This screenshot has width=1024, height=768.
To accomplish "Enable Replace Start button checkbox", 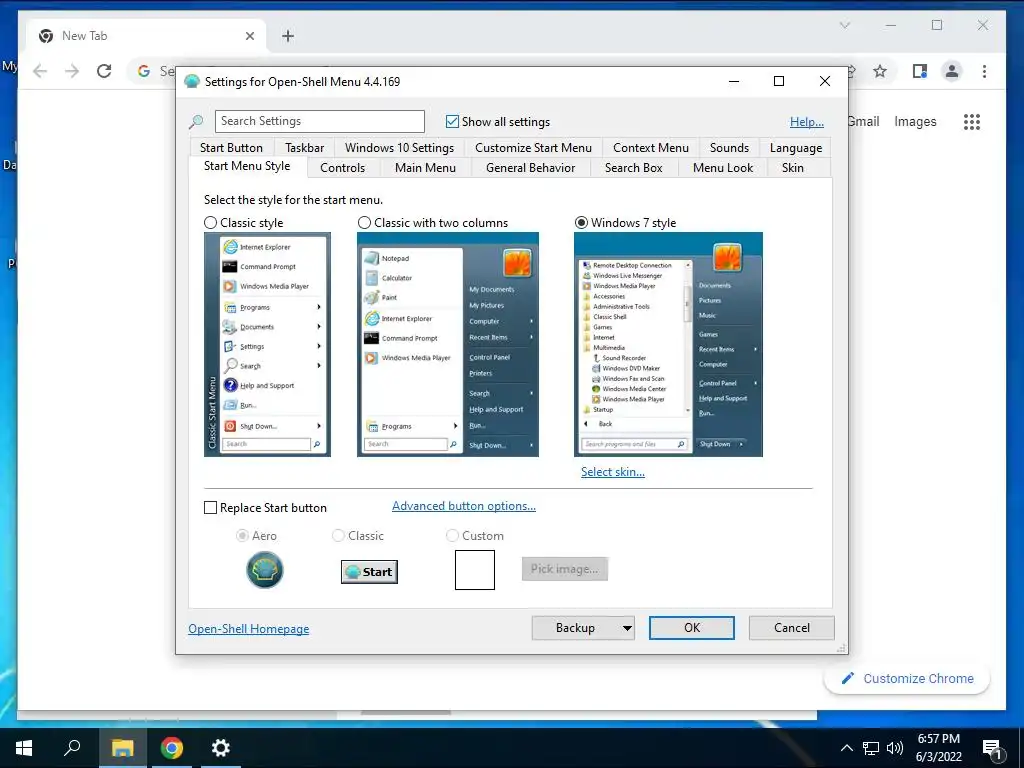I will click(x=210, y=507).
